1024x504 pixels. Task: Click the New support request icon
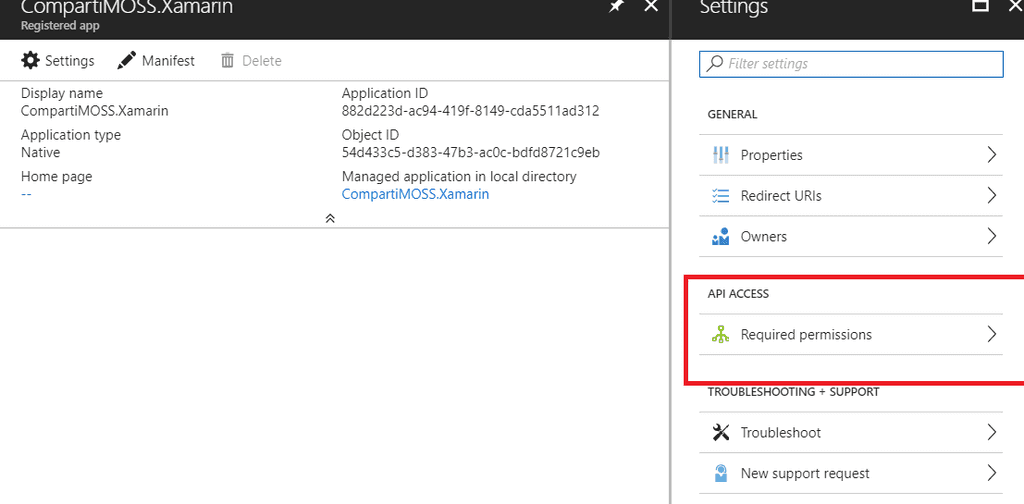tap(720, 474)
